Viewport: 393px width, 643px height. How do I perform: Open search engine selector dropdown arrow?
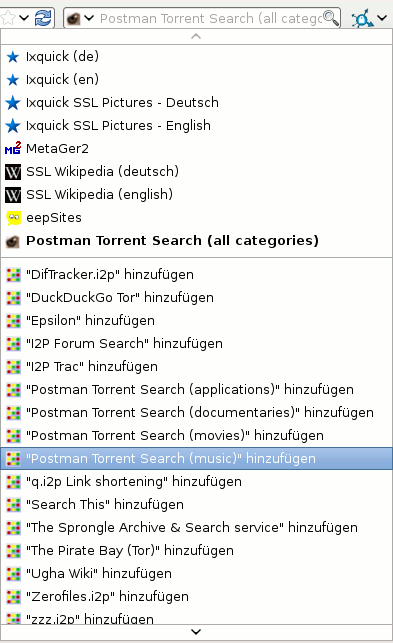pyautogui.click(x=89, y=18)
